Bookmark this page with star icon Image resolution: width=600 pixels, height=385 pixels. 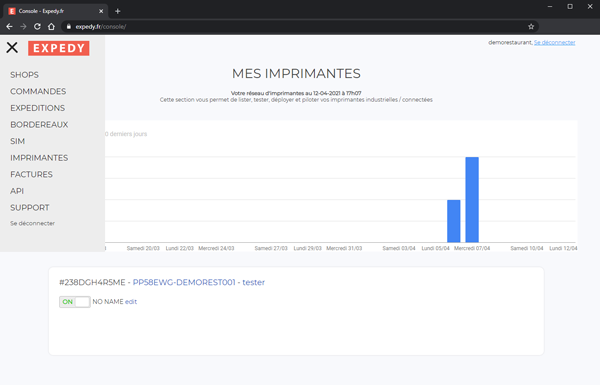click(x=531, y=26)
